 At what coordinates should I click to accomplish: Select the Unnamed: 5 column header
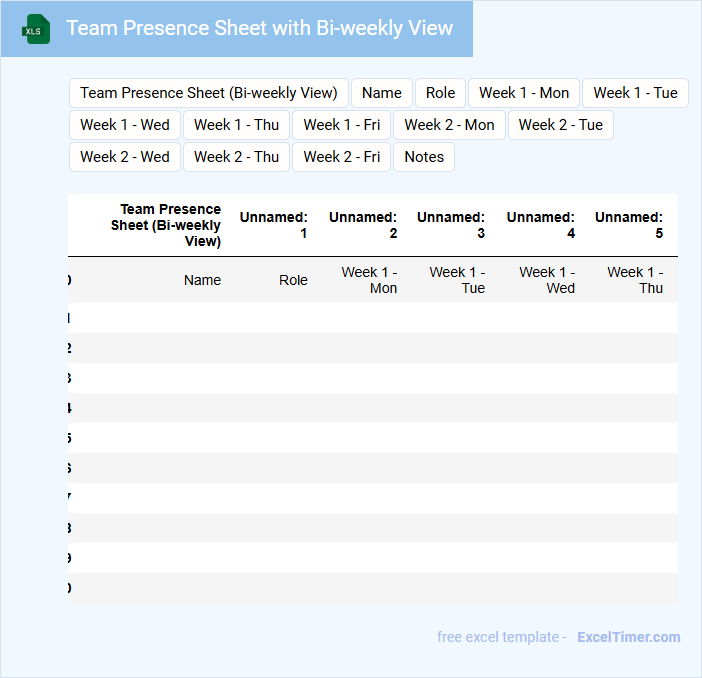(x=629, y=225)
